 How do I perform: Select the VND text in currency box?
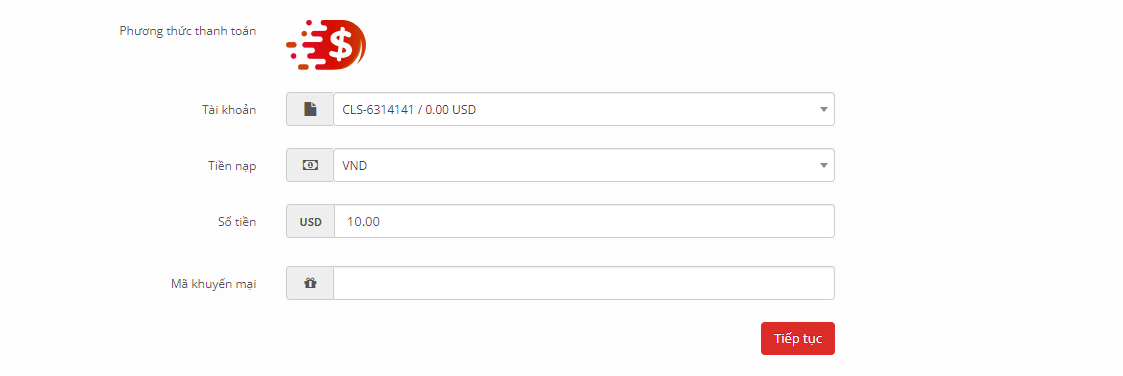click(355, 166)
